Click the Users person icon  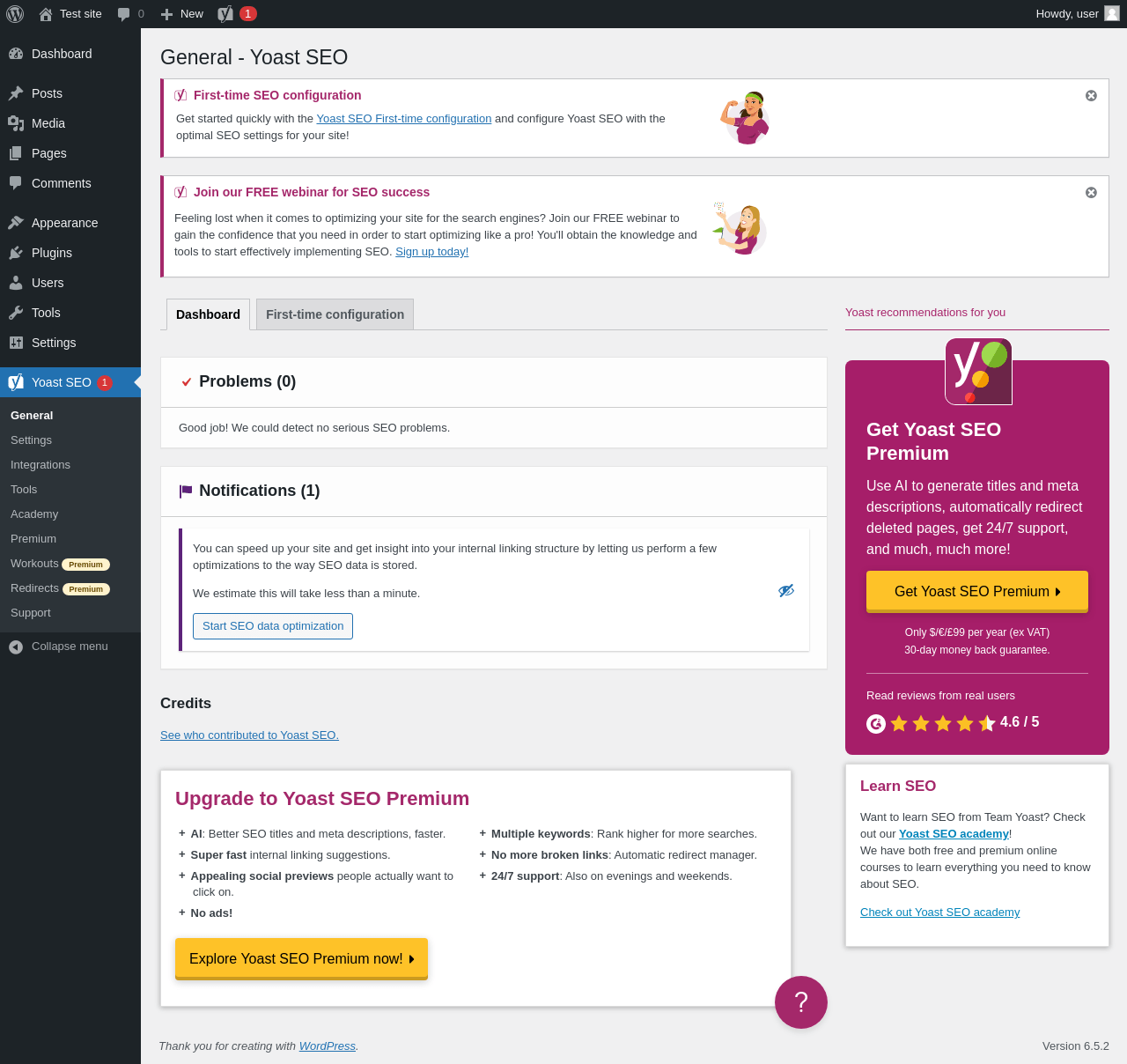tap(16, 283)
